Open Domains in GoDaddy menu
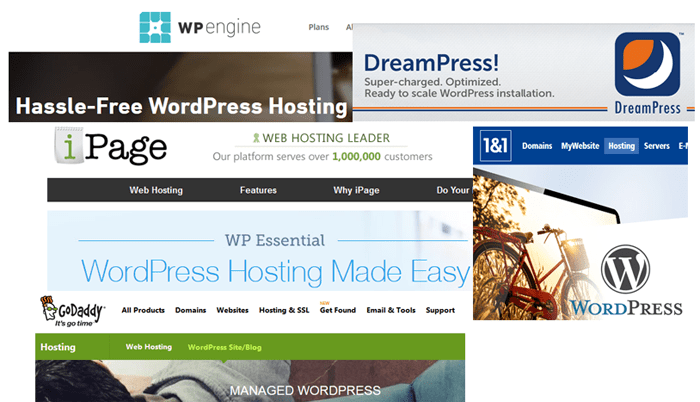Viewport: 700px width, 402px height. point(191,310)
